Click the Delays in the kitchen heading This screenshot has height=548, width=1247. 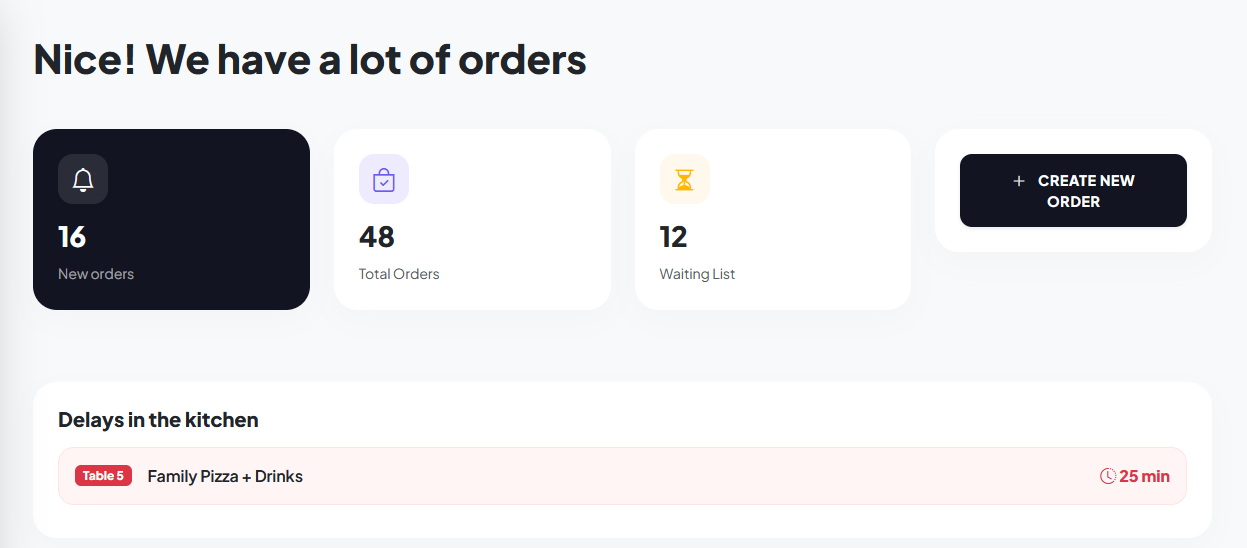pos(158,420)
